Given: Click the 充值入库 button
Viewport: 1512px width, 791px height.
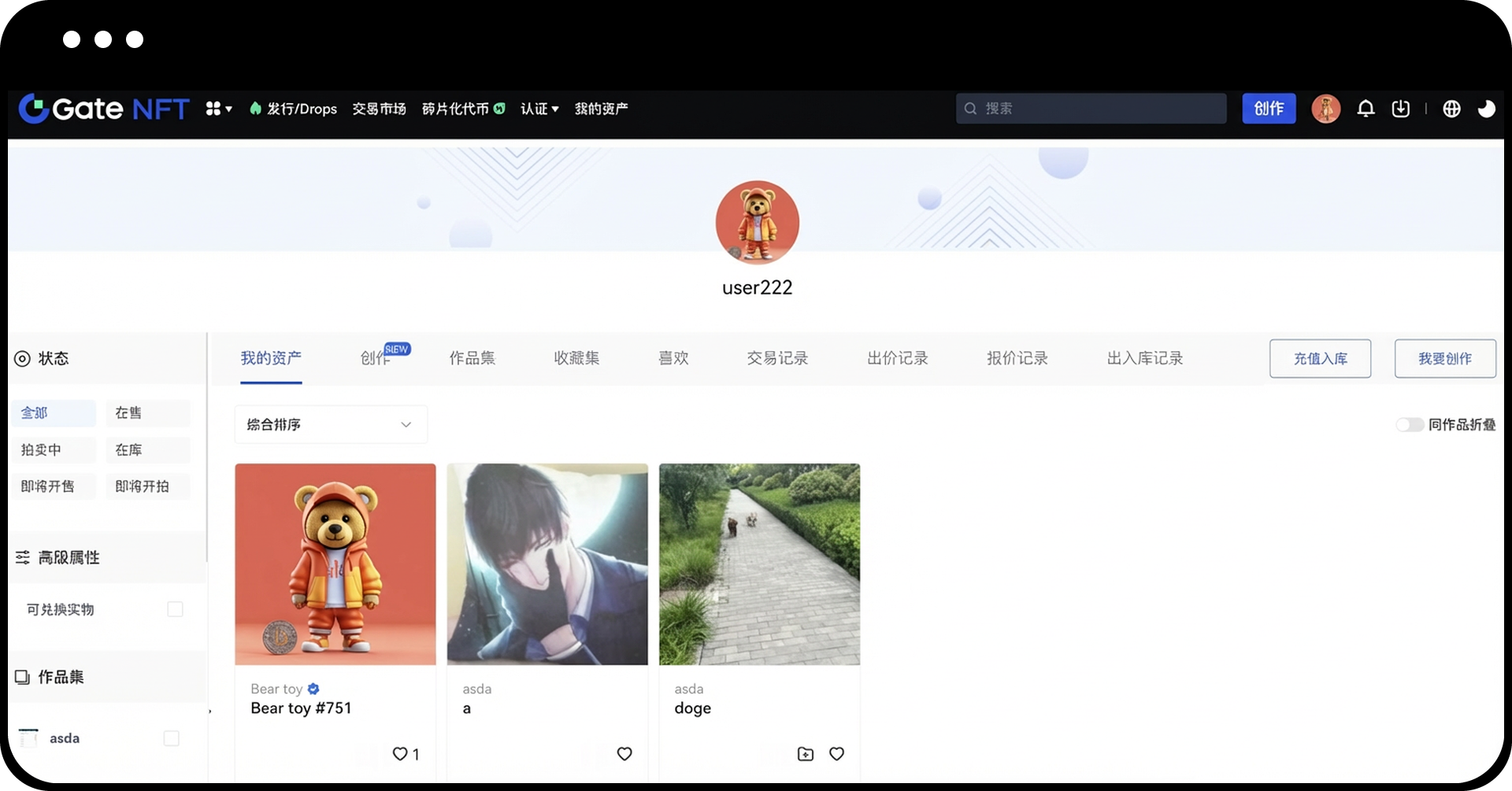Looking at the screenshot, I should (1320, 359).
